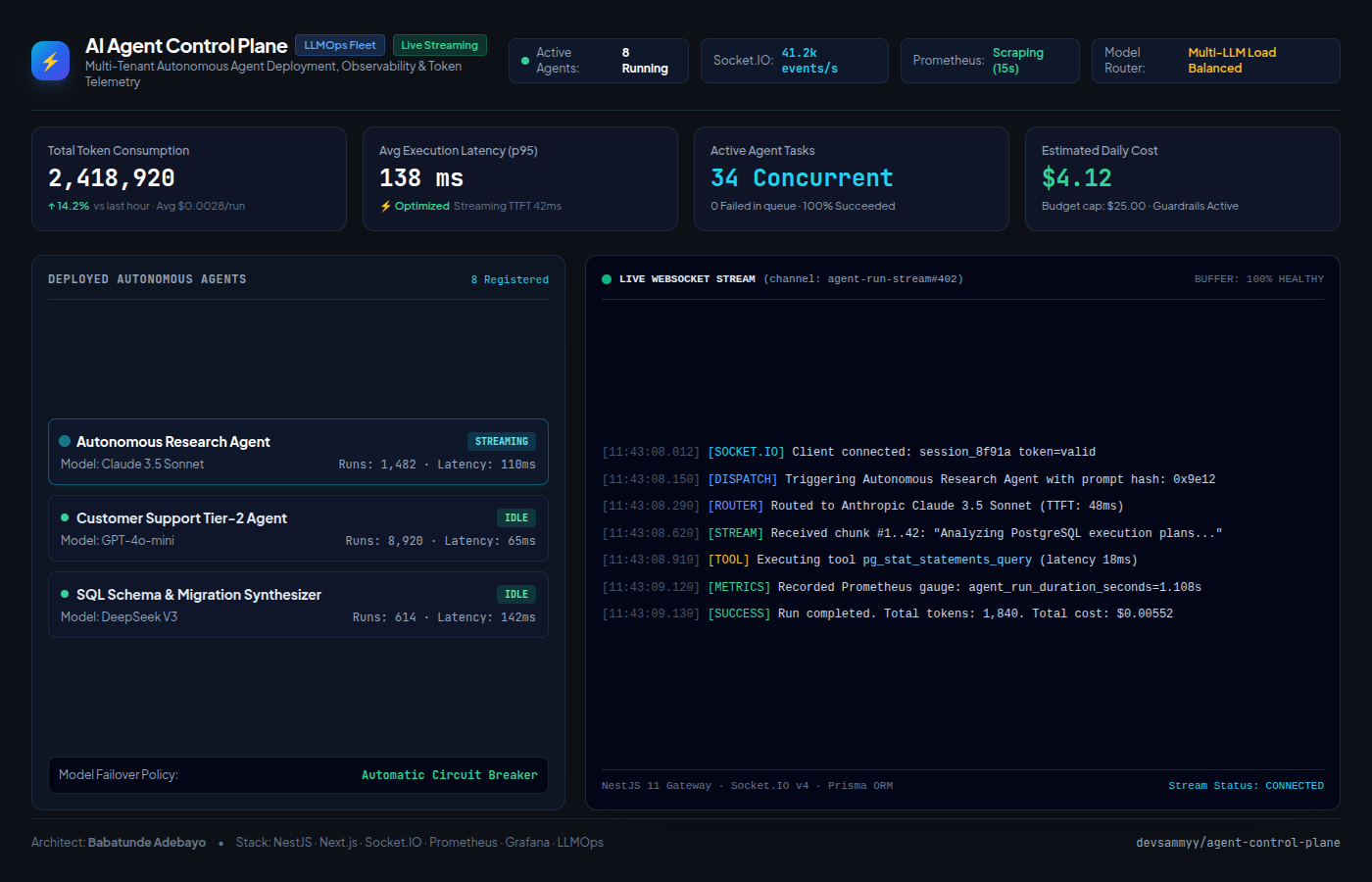Click the IDLE badge on Customer Support Tier-2 Agent

pos(516,518)
